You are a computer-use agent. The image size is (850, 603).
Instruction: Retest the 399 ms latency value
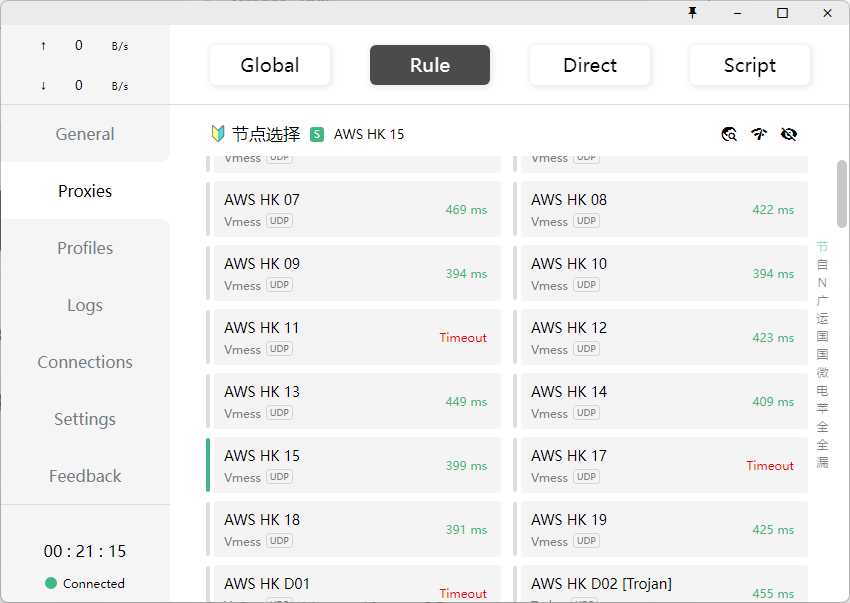(x=466, y=466)
